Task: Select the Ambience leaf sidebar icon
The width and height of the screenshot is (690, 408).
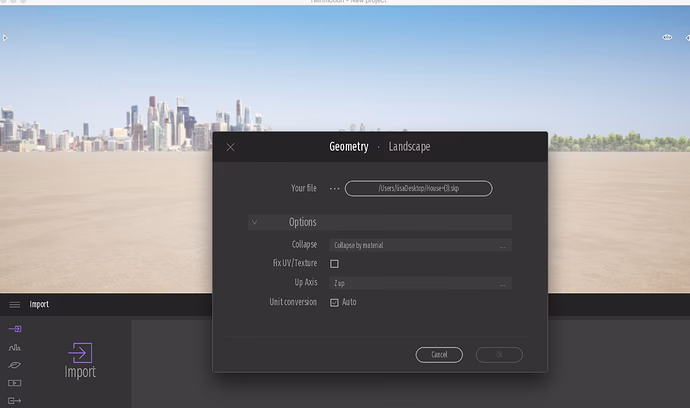Action: [x=15, y=365]
